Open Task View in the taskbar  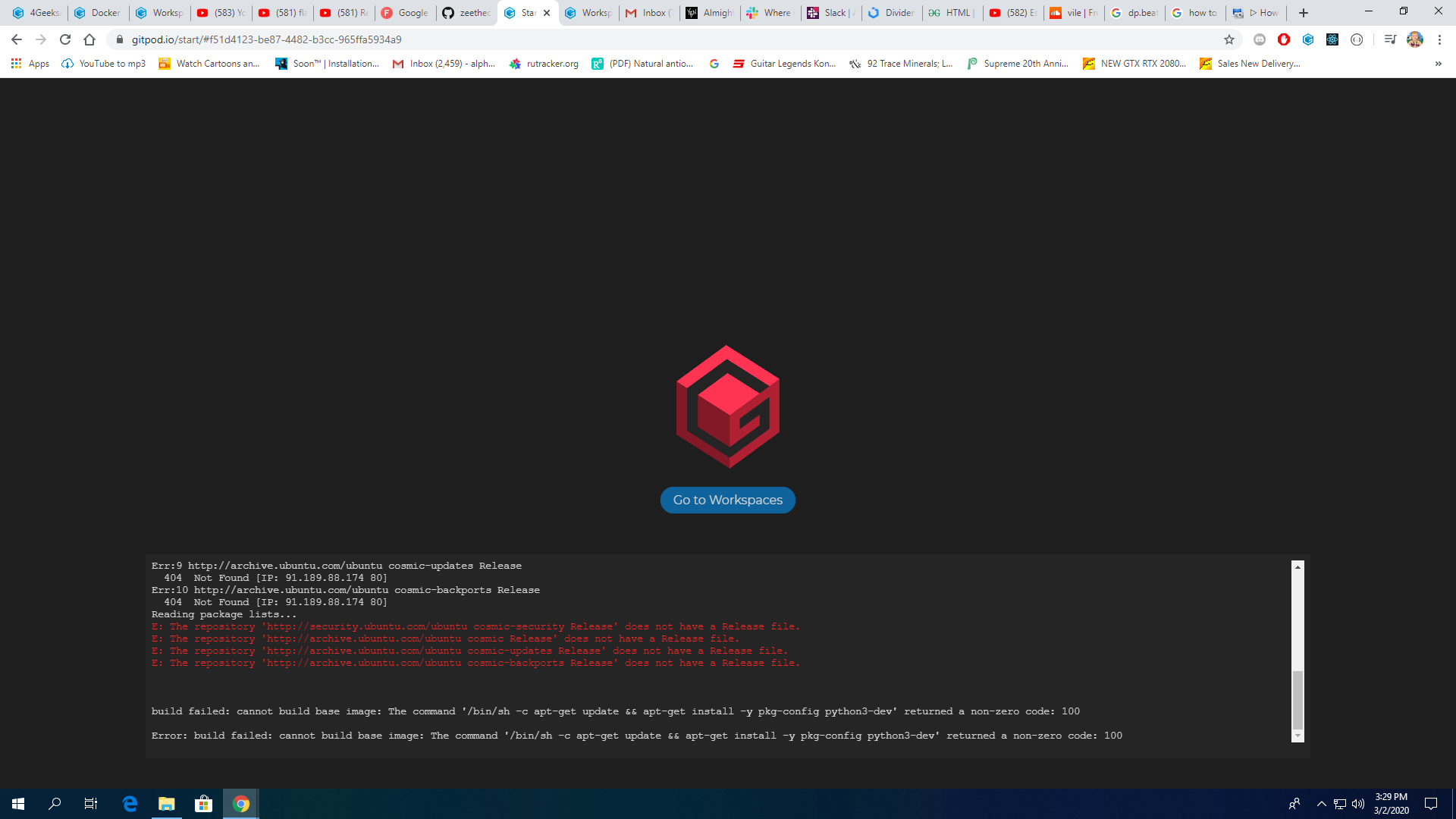click(91, 804)
